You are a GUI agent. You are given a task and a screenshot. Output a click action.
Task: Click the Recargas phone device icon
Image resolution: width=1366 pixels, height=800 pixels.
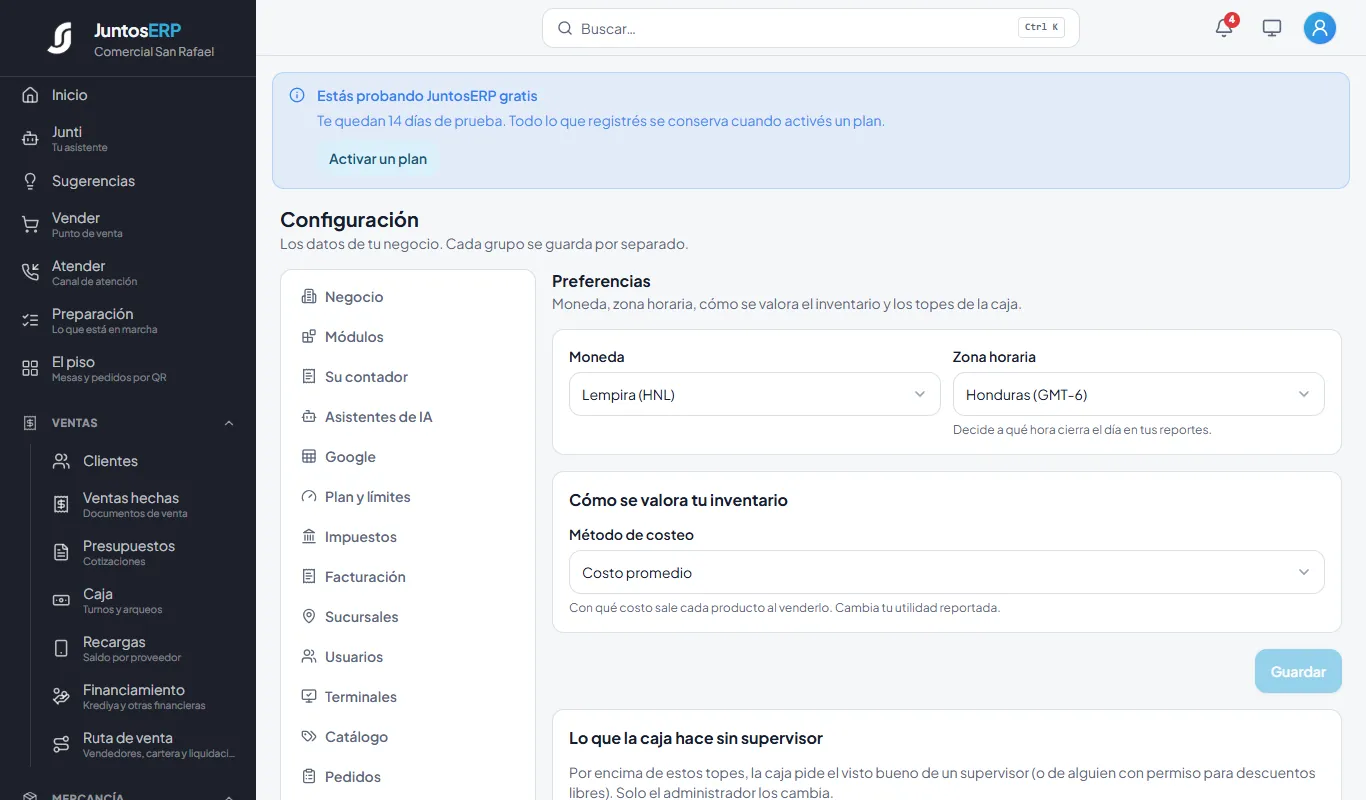[x=61, y=649]
